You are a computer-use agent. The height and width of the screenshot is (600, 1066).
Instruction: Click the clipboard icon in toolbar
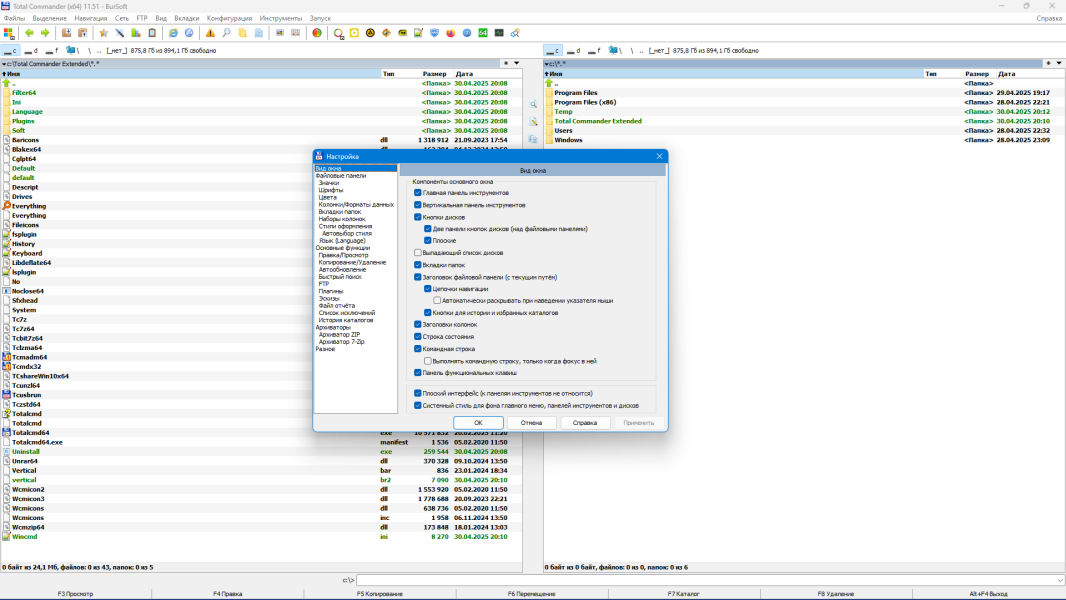pos(152,33)
